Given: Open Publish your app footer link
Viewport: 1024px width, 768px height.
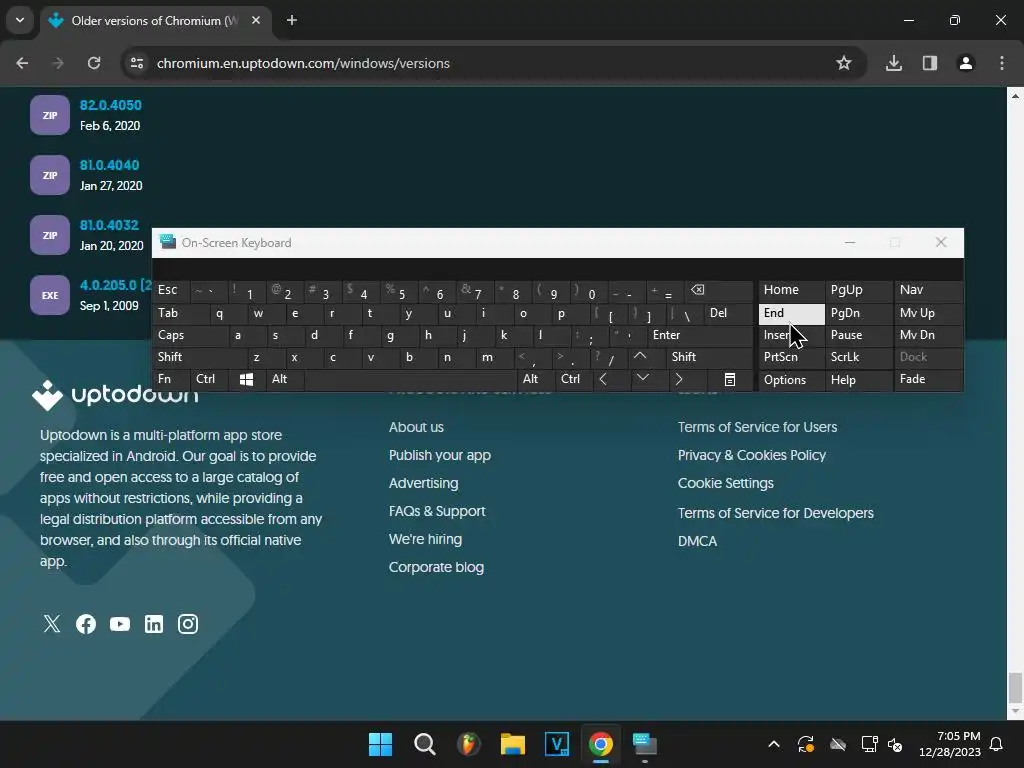Looking at the screenshot, I should [440, 455].
